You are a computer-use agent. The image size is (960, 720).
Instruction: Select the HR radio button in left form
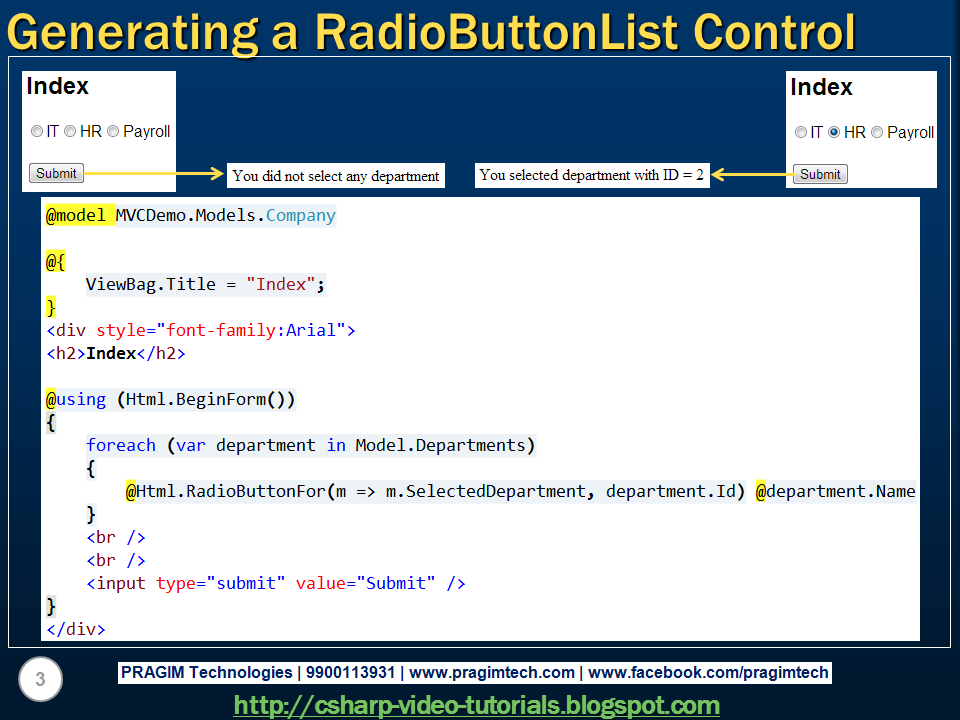pos(70,130)
